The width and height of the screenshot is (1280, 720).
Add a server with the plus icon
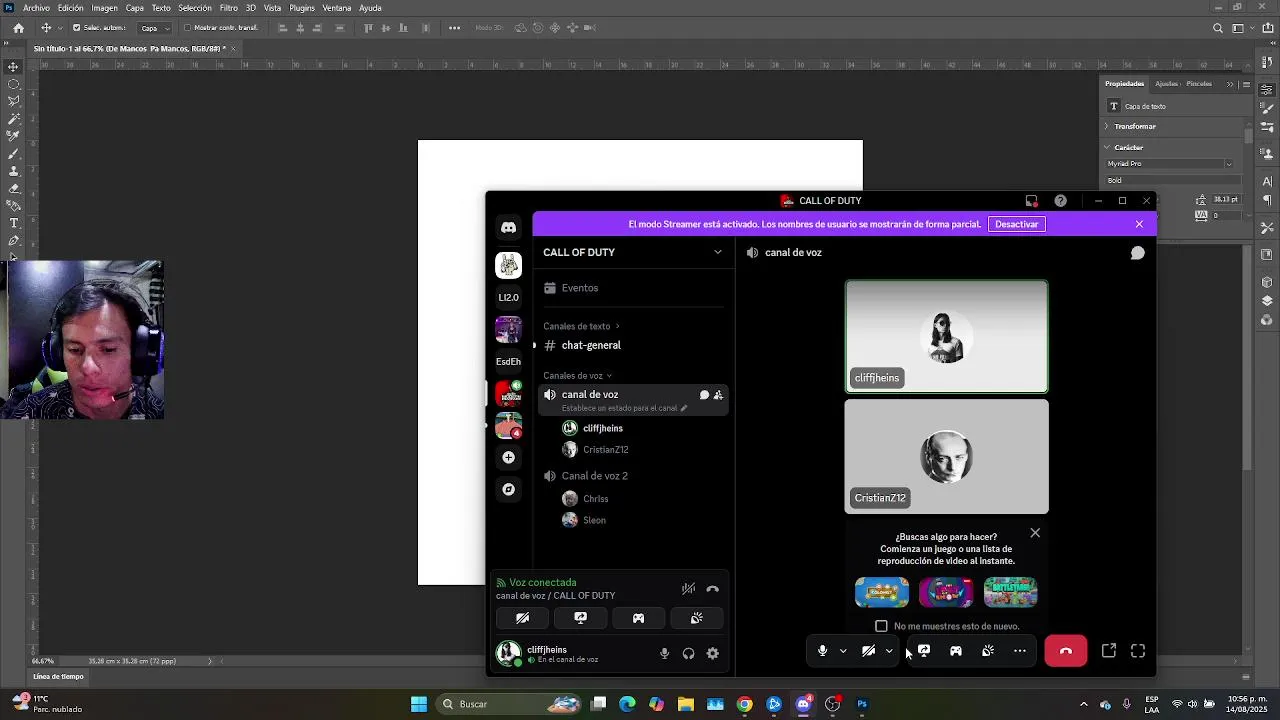[x=508, y=457]
